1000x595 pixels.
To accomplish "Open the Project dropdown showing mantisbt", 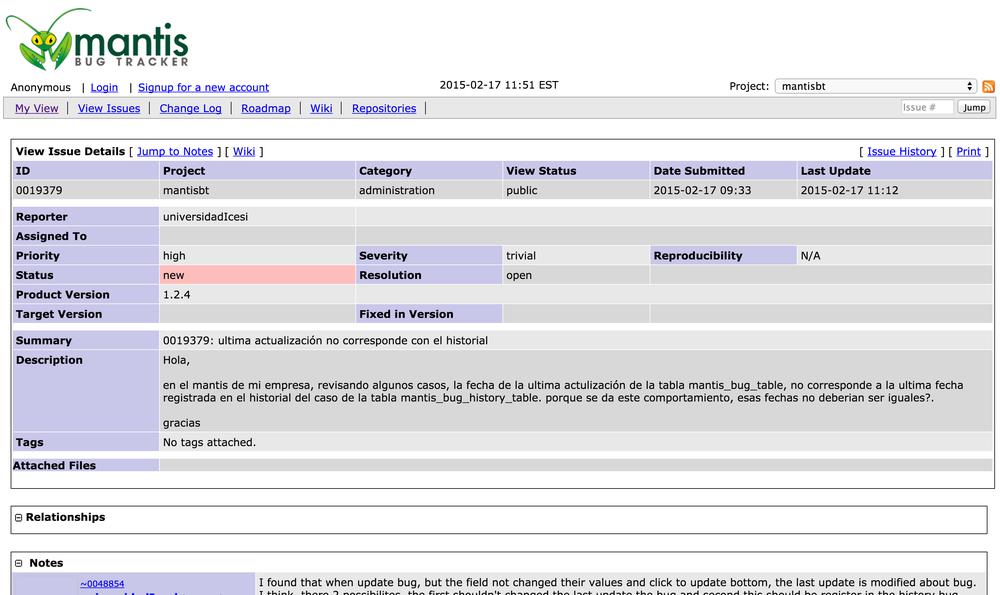I will [876, 86].
